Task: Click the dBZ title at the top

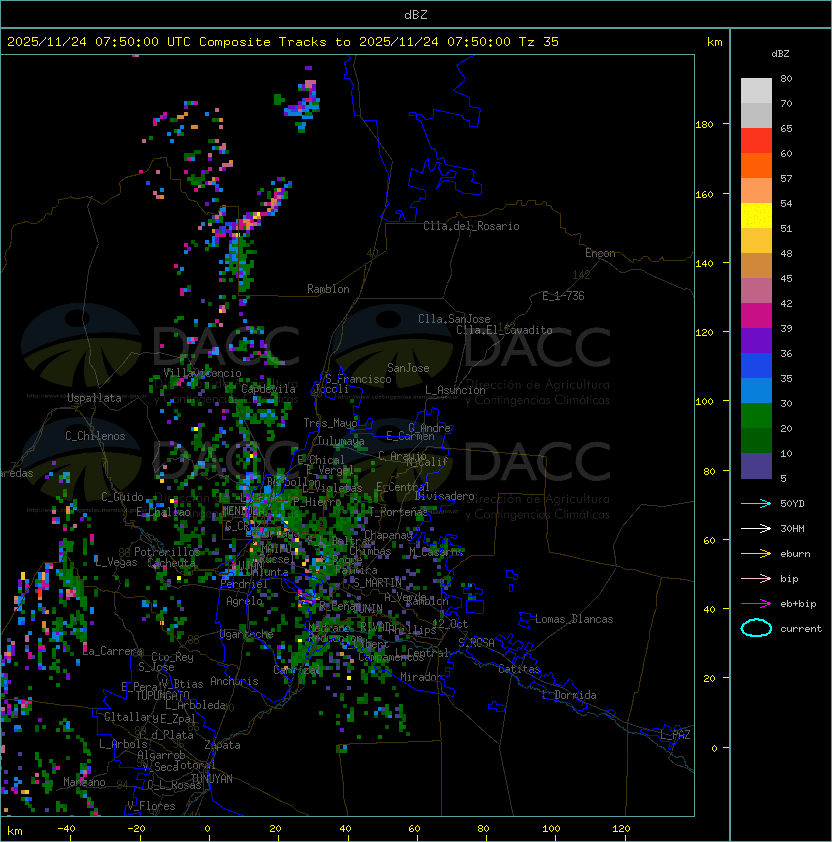Action: [x=416, y=14]
